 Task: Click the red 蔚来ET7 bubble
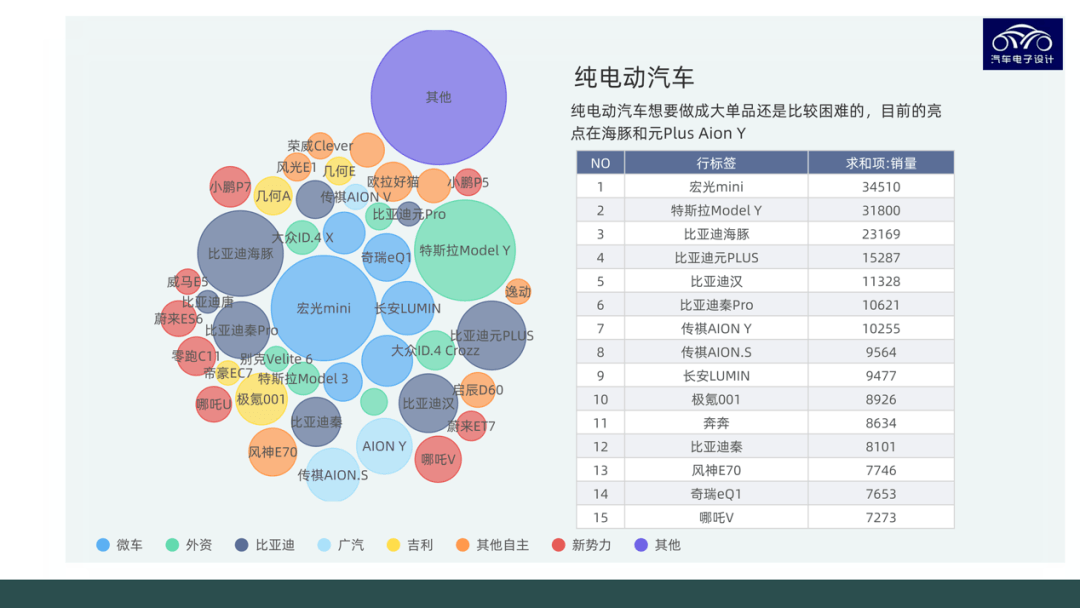coord(471,426)
